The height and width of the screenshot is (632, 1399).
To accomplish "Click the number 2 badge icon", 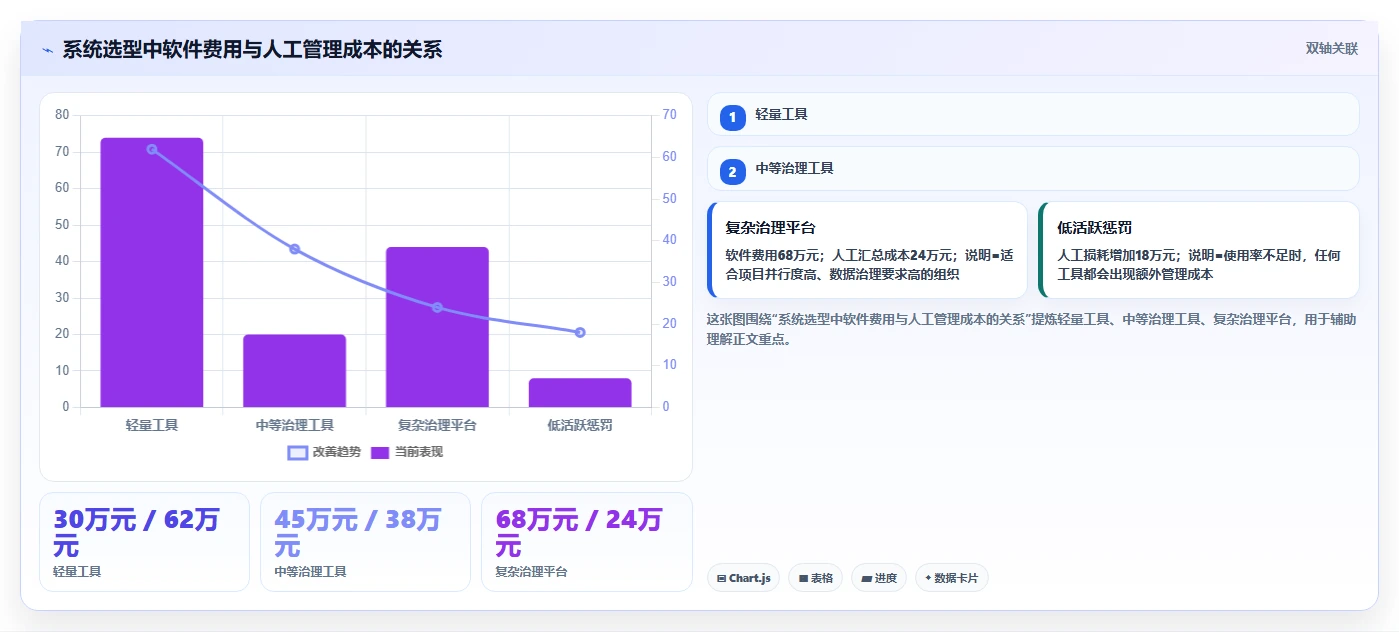I will (732, 172).
